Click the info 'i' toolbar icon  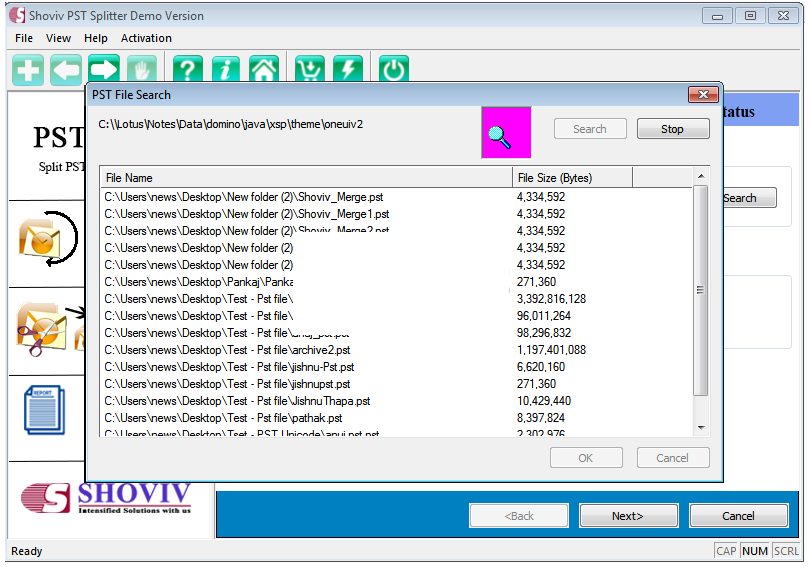coord(226,69)
